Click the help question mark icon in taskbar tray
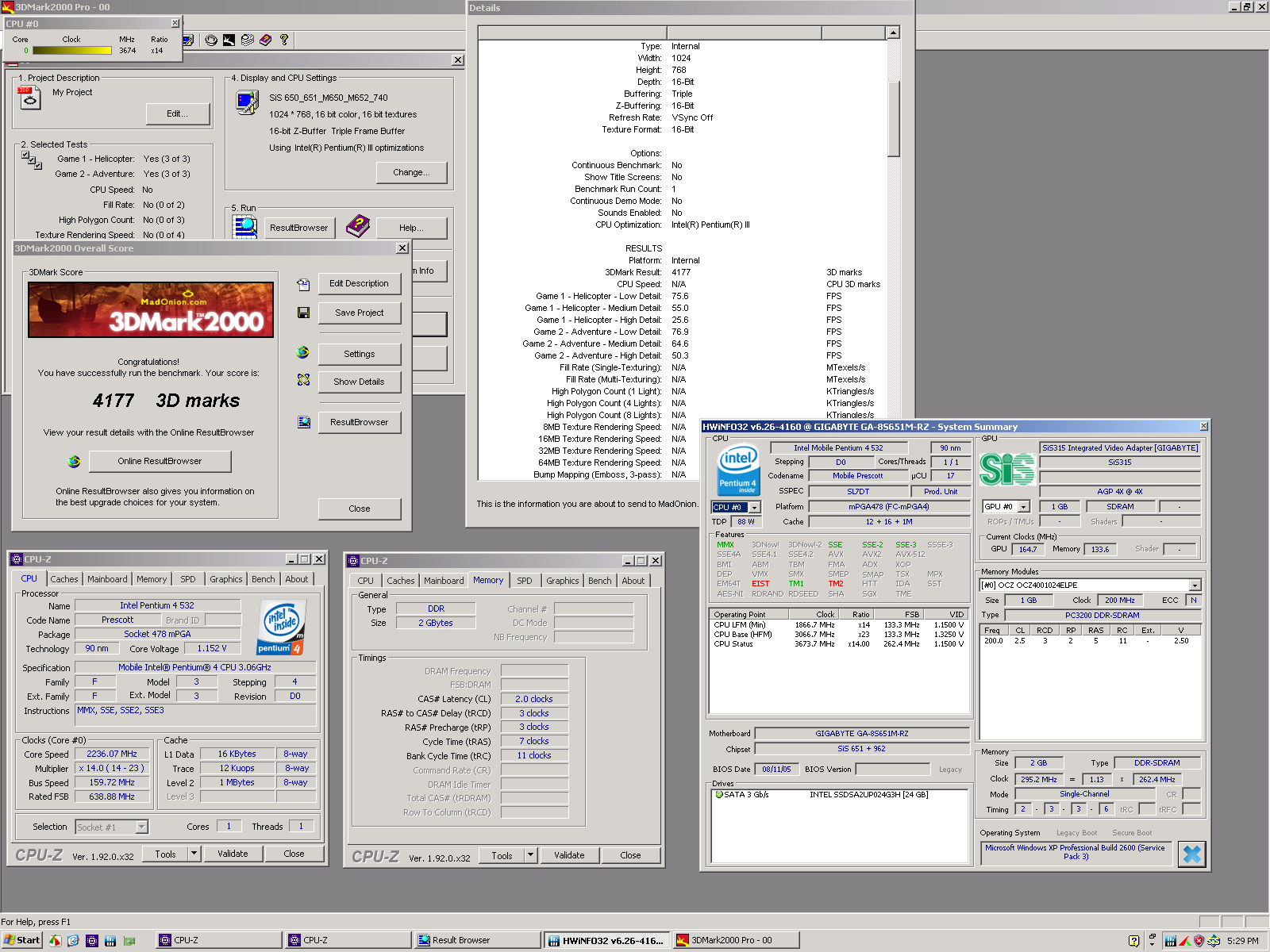Image resolution: width=1270 pixels, height=952 pixels. [x=1133, y=941]
